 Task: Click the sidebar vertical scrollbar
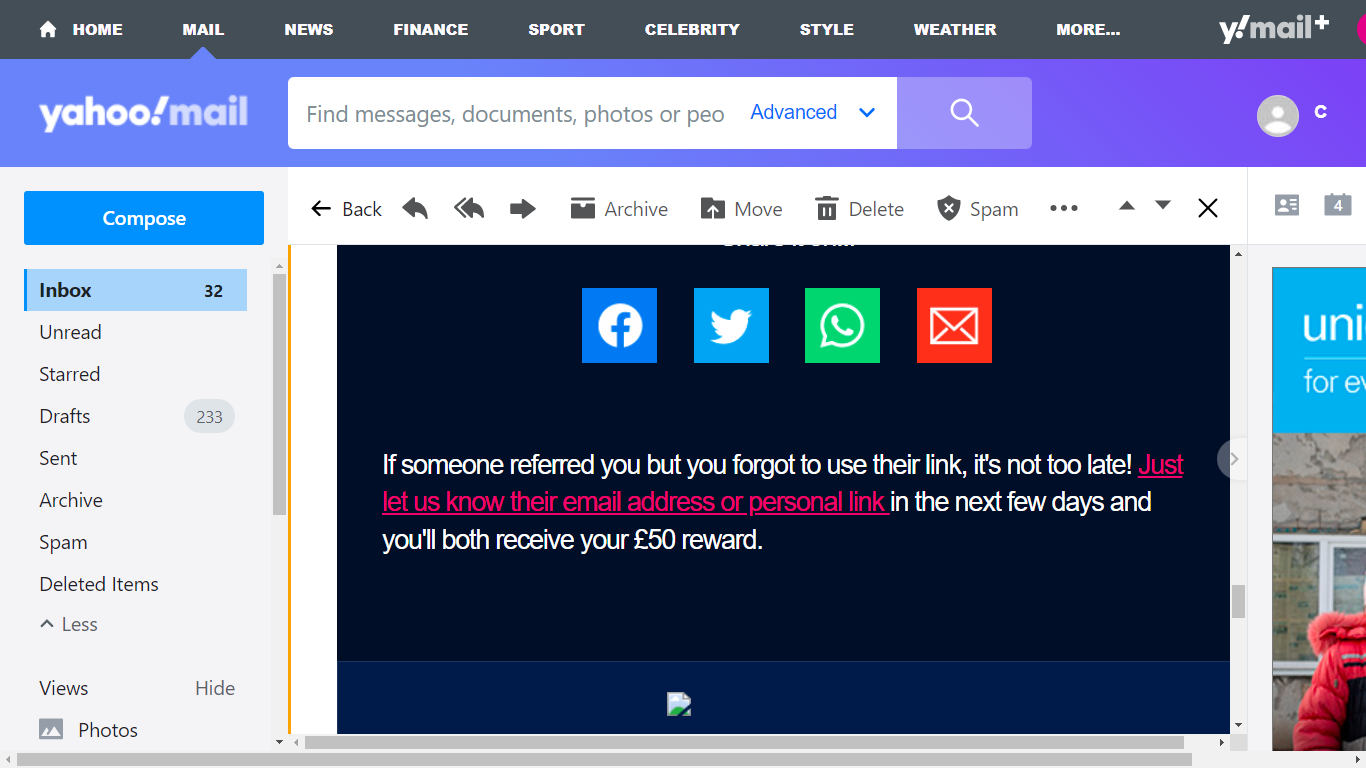point(279,393)
